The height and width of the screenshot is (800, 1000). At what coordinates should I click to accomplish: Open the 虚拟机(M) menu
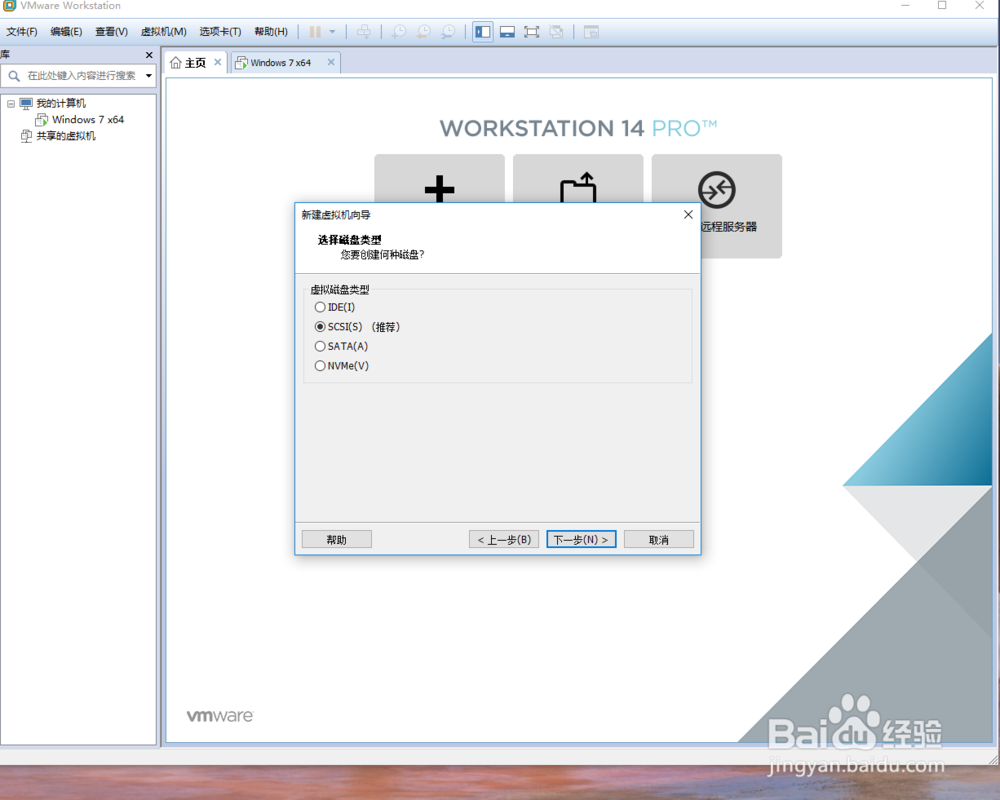pos(164,32)
